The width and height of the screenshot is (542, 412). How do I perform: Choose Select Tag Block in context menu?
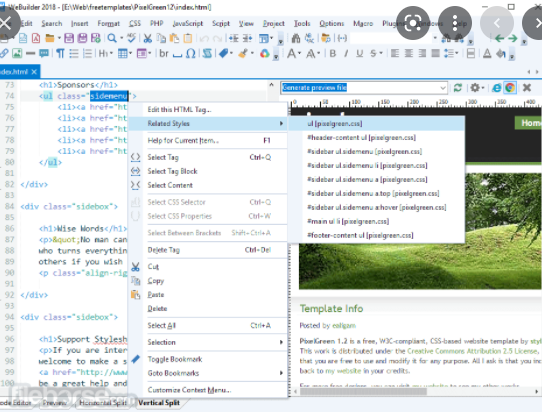point(208,171)
